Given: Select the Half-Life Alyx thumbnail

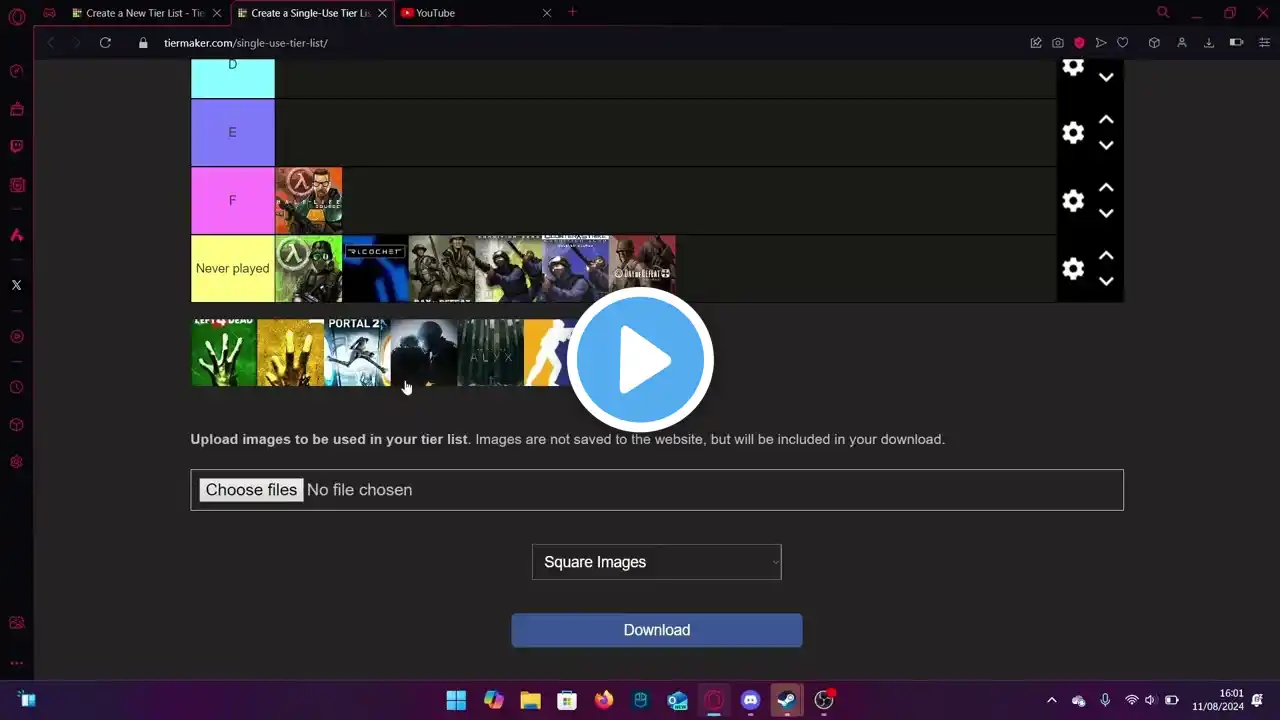Looking at the screenshot, I should [x=490, y=353].
